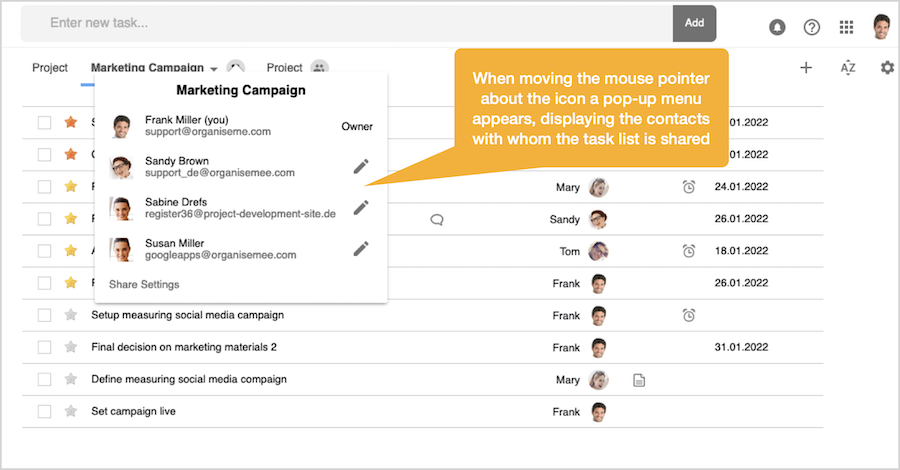Sort tasks with the AZ icon
This screenshot has height=470, width=900.
tap(848, 67)
